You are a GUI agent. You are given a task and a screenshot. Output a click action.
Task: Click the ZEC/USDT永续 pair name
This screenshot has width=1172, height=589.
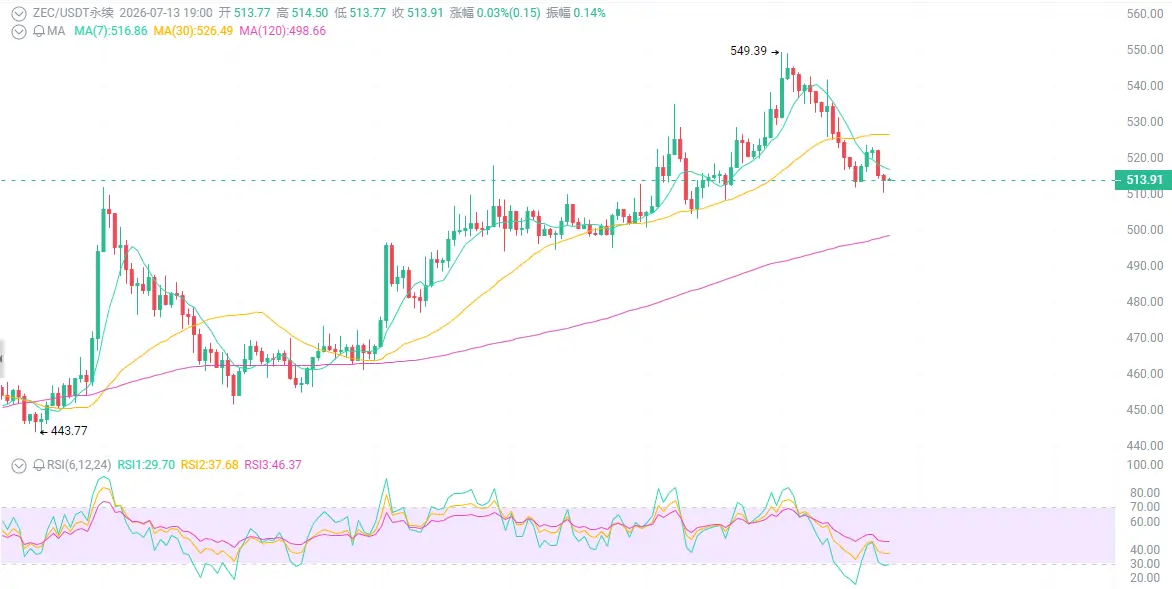[71, 13]
